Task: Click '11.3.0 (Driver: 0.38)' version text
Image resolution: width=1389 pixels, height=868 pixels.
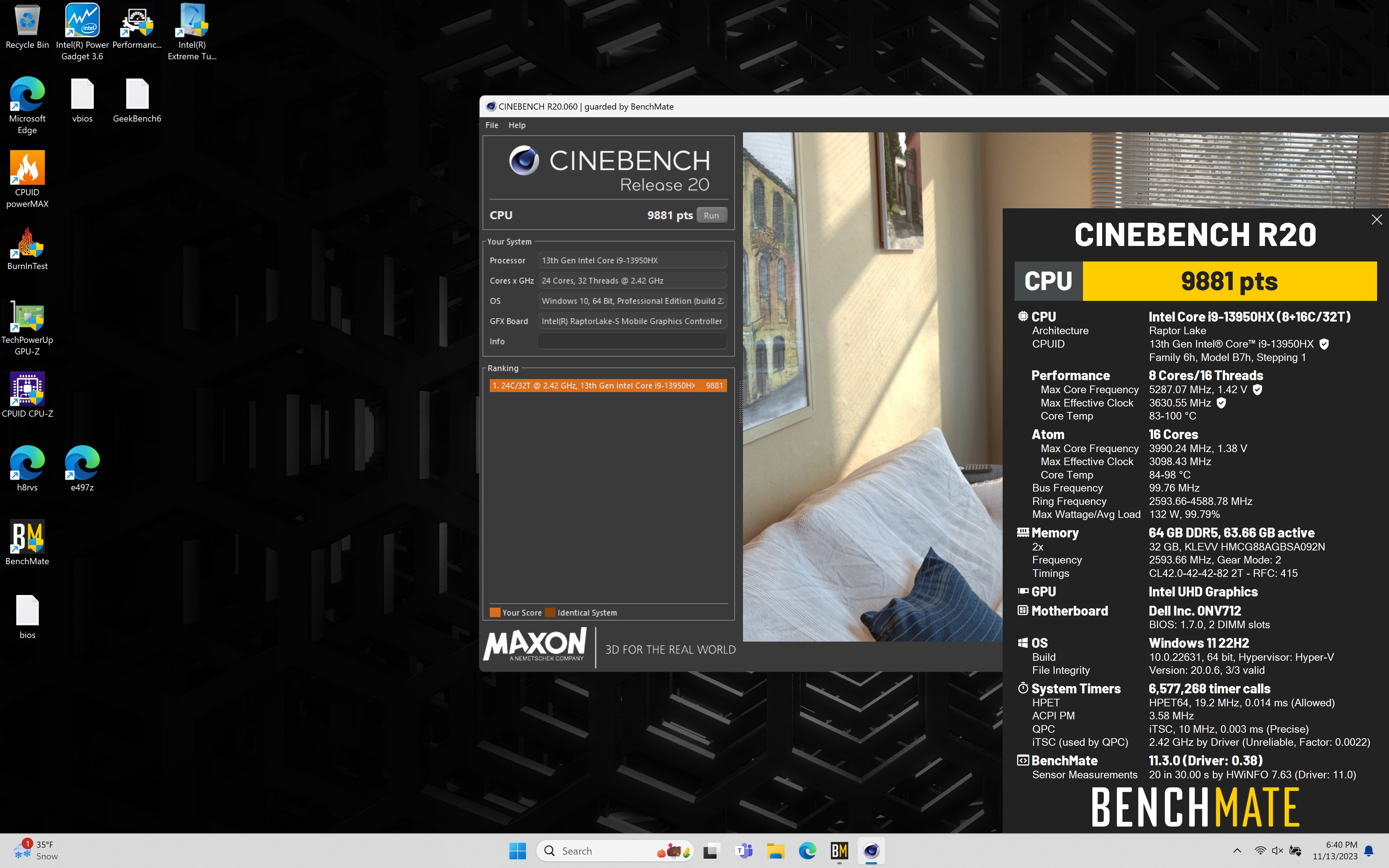Action: (x=1205, y=761)
